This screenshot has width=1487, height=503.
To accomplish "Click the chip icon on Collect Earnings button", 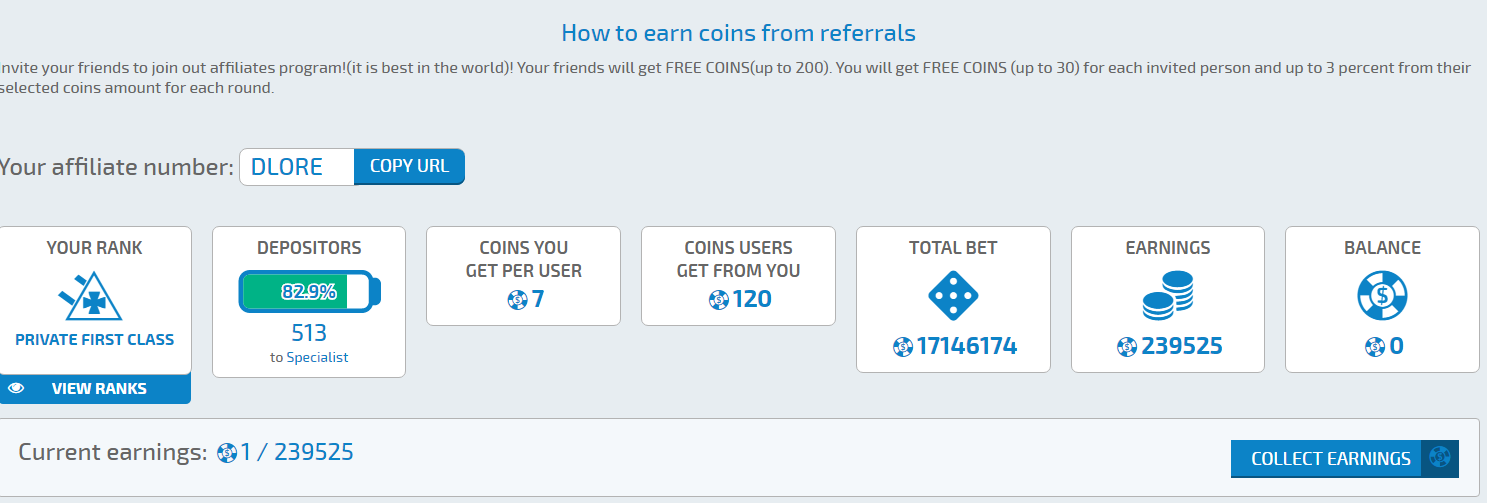I will click(1439, 459).
